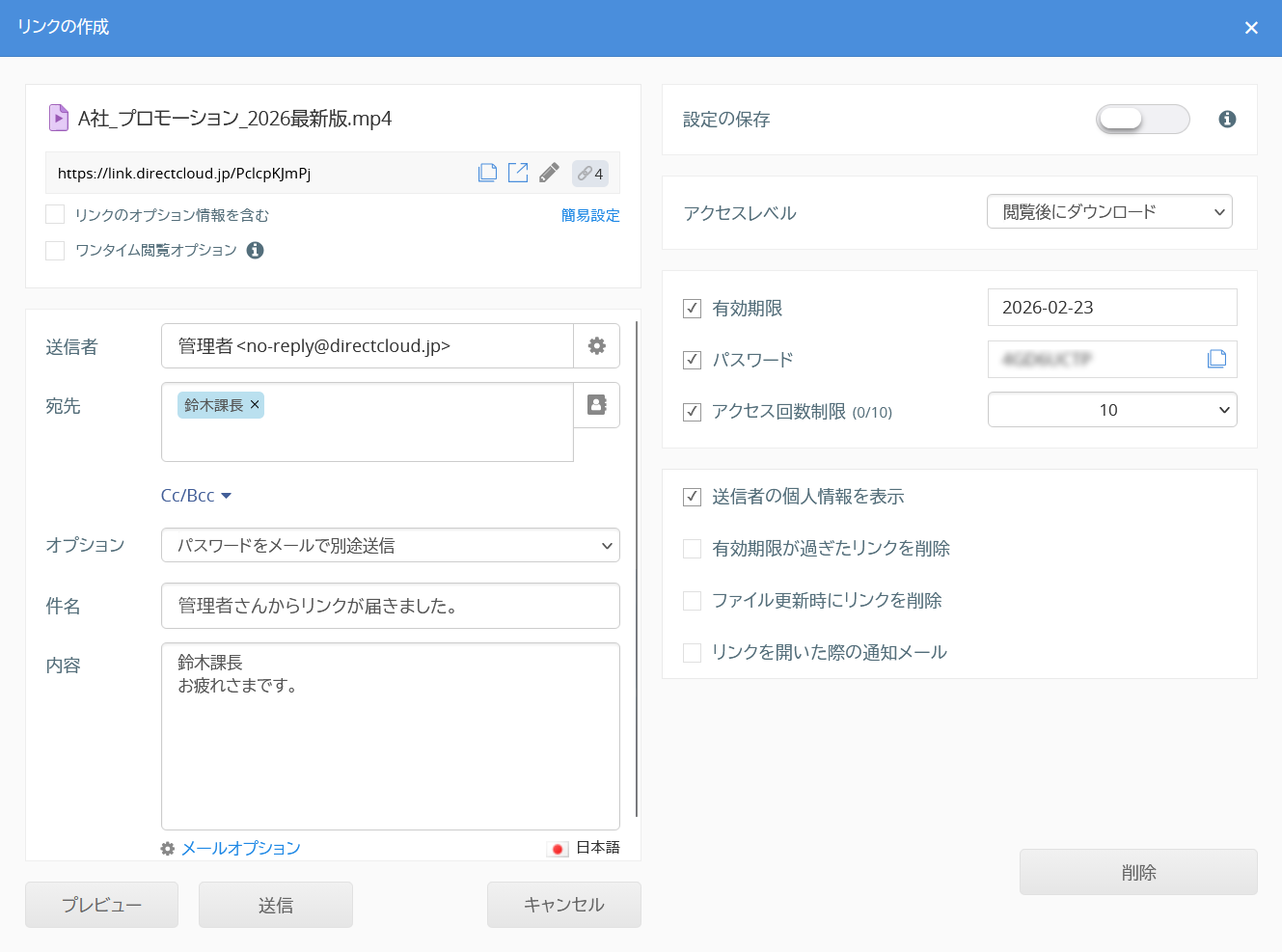Click the link count badge showing 4
The width and height of the screenshot is (1282, 952).
pyautogui.click(x=590, y=174)
